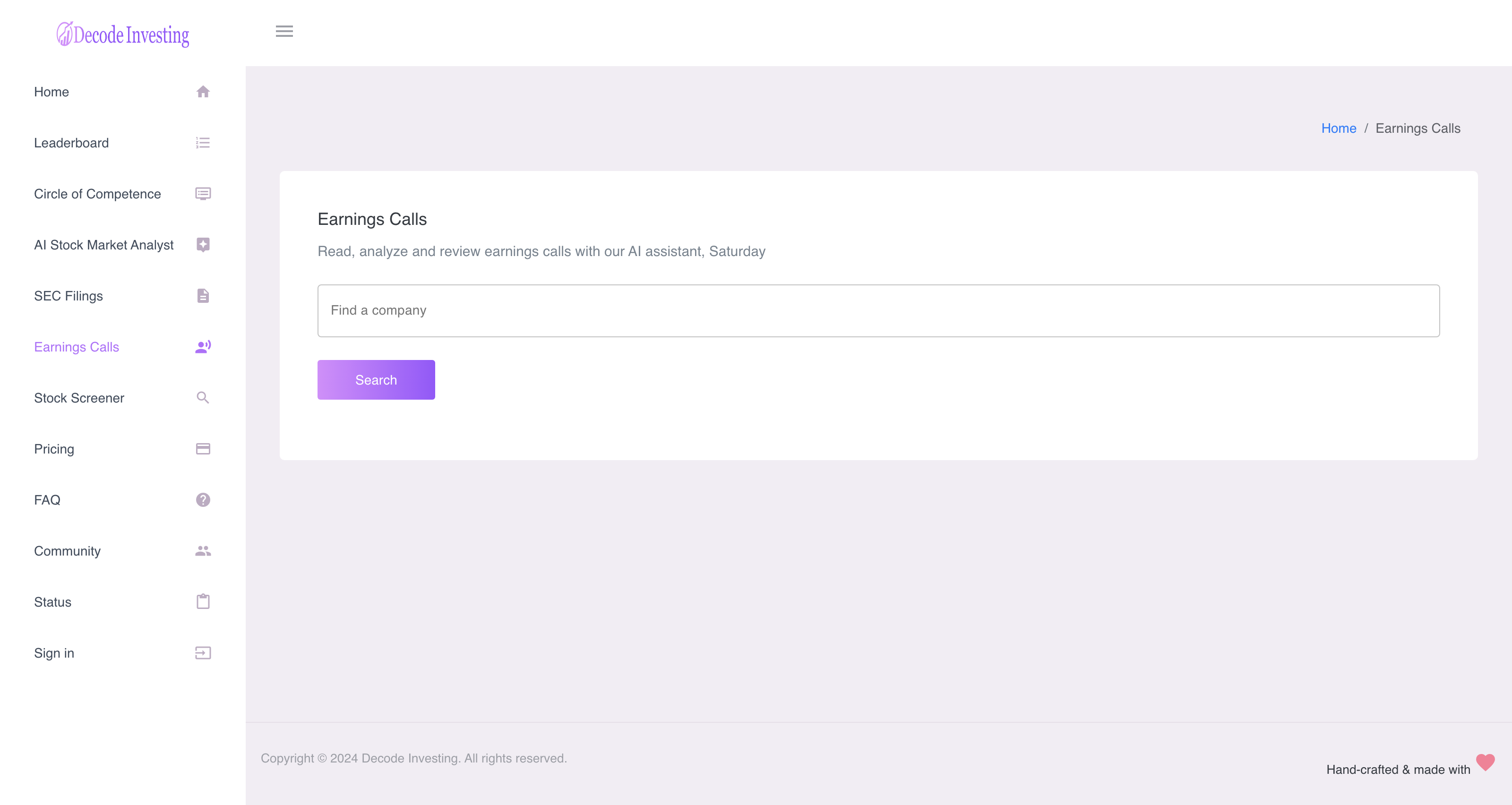Open the Stock Screener page
Image resolution: width=1512 pixels, height=805 pixels.
79,398
